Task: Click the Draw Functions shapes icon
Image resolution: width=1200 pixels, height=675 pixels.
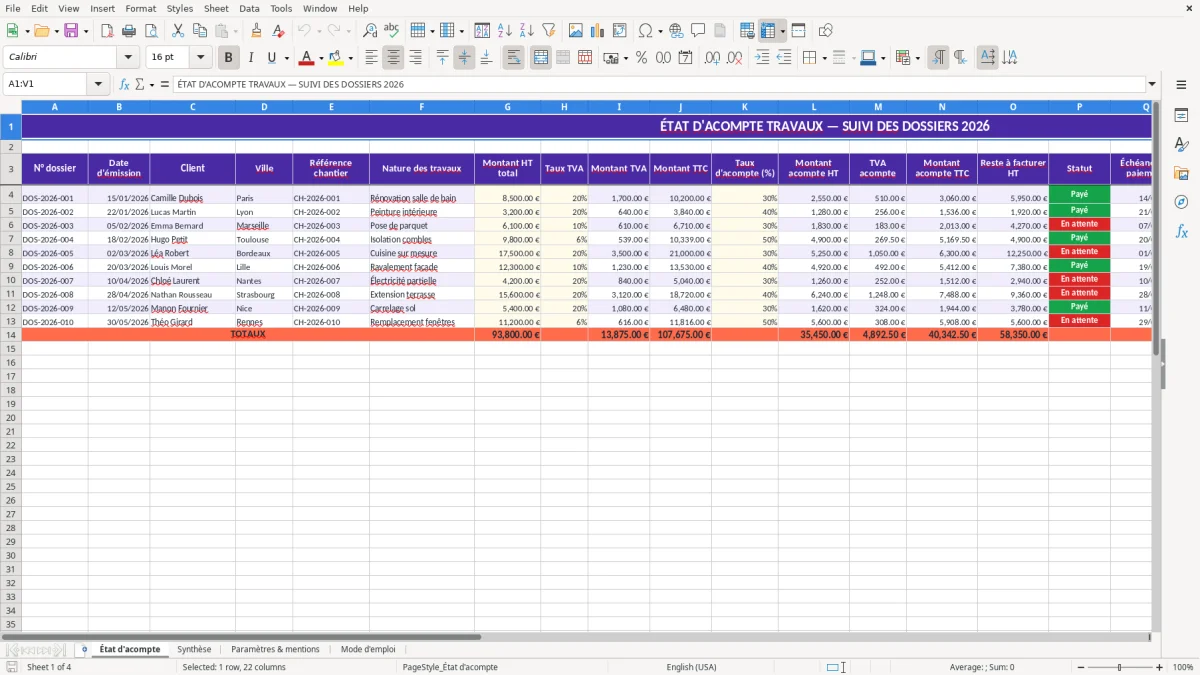Action: click(x=826, y=31)
